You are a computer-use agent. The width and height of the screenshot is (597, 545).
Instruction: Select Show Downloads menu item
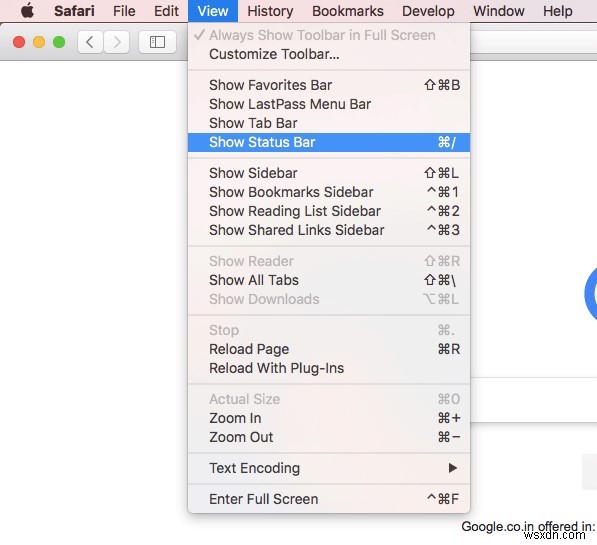coord(329,299)
